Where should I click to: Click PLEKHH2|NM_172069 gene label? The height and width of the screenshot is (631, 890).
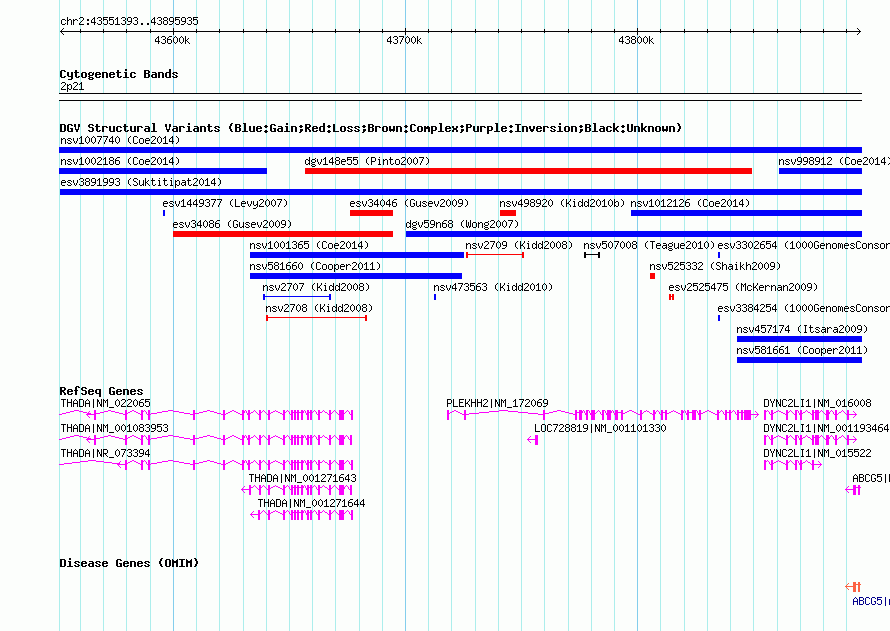point(497,403)
